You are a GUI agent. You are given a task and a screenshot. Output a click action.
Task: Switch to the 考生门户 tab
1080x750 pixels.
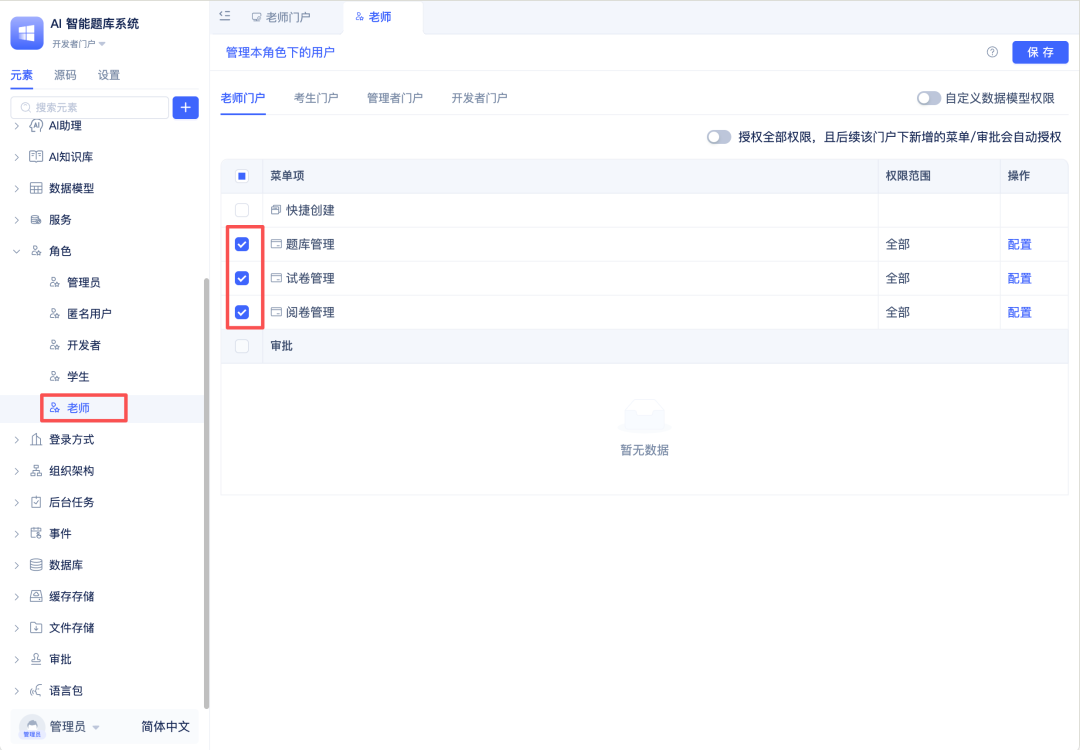click(x=316, y=98)
